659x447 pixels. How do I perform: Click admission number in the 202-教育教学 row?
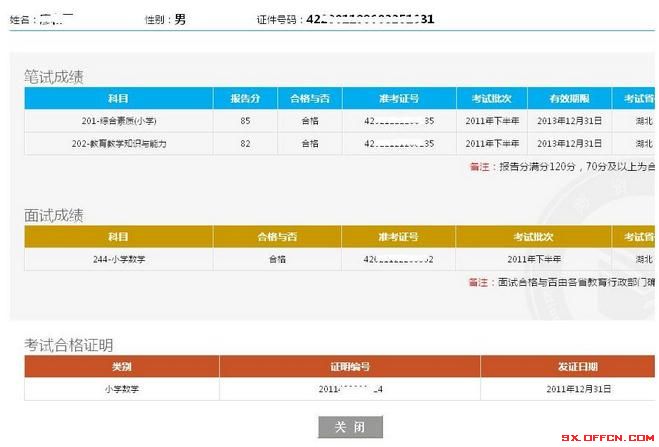(399, 144)
